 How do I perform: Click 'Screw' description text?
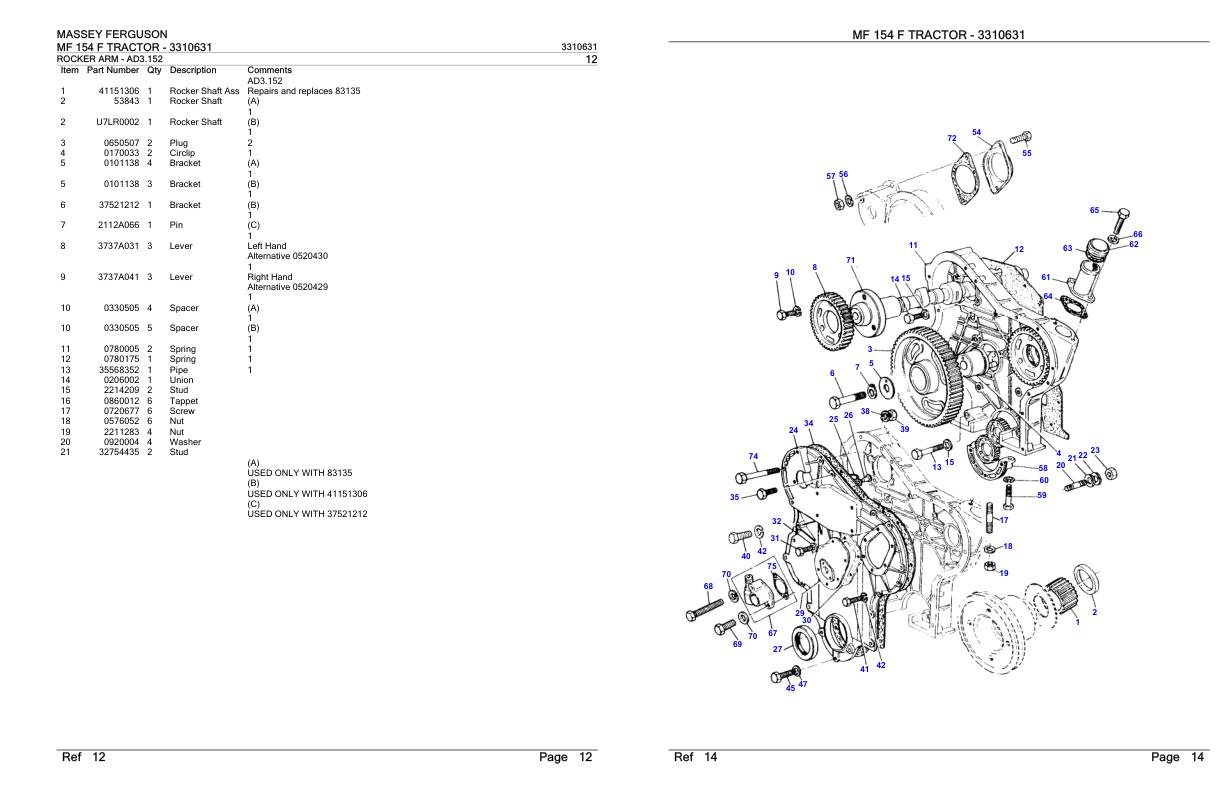183,411
